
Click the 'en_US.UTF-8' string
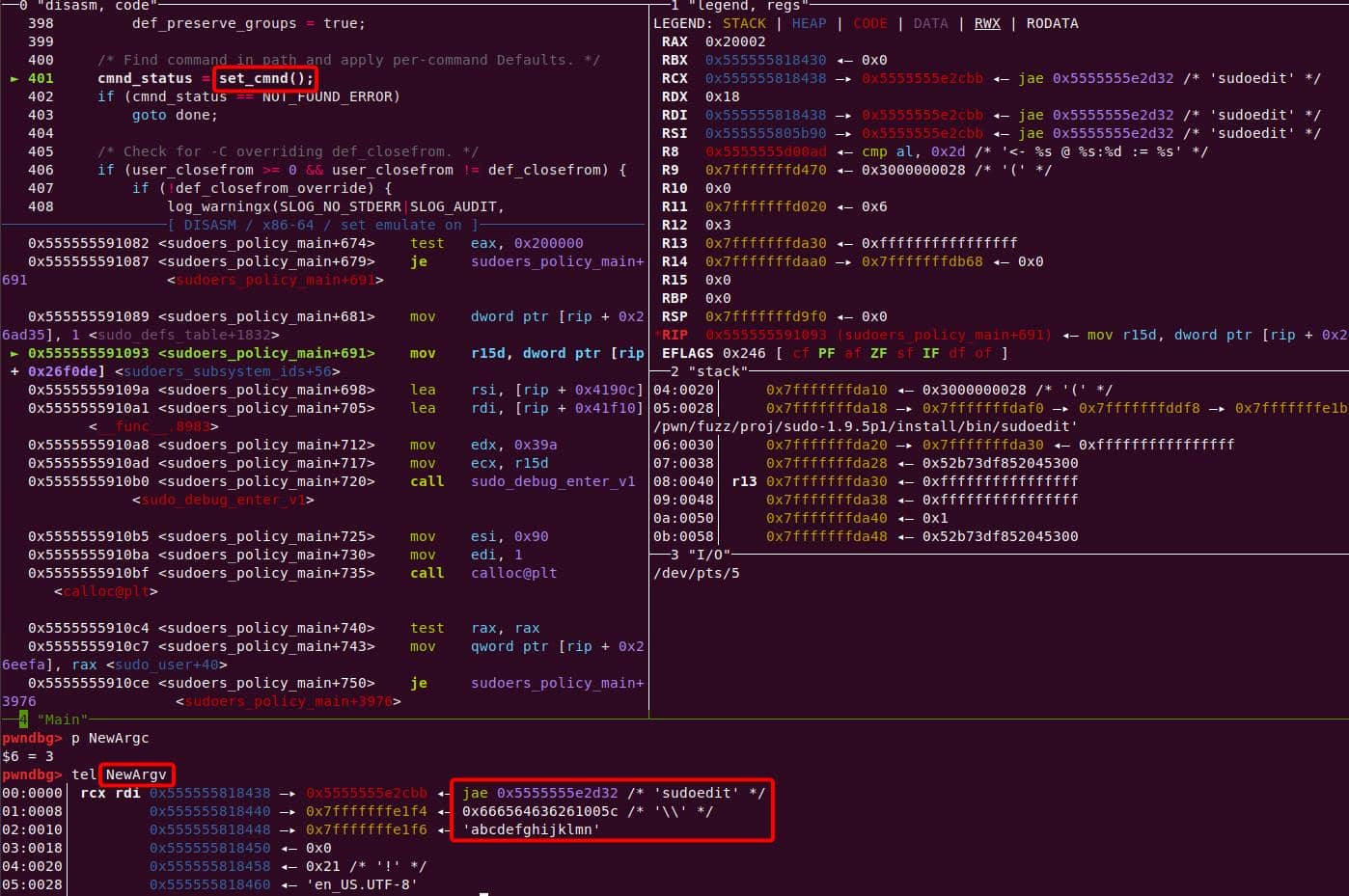click(362, 884)
